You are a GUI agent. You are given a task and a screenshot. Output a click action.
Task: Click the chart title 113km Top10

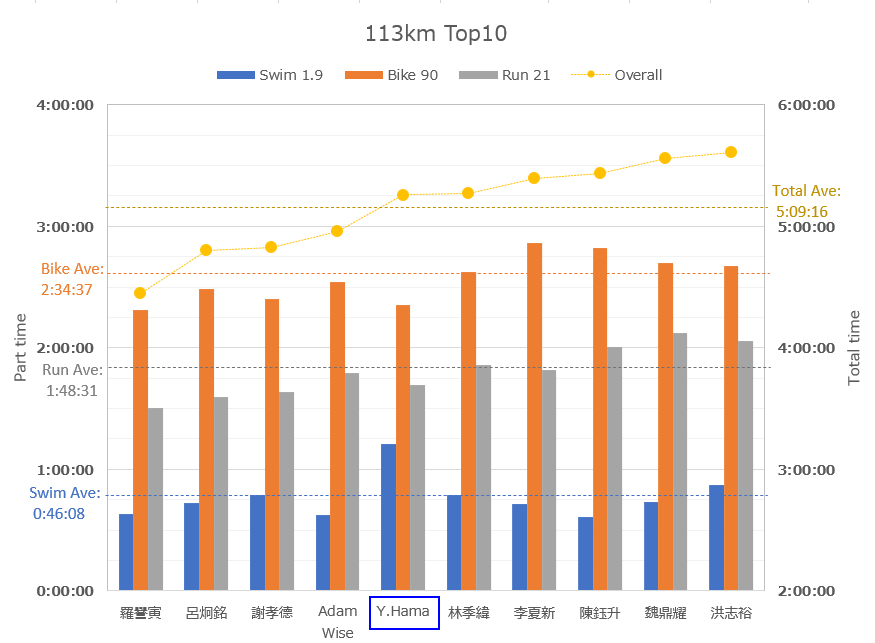point(436,34)
